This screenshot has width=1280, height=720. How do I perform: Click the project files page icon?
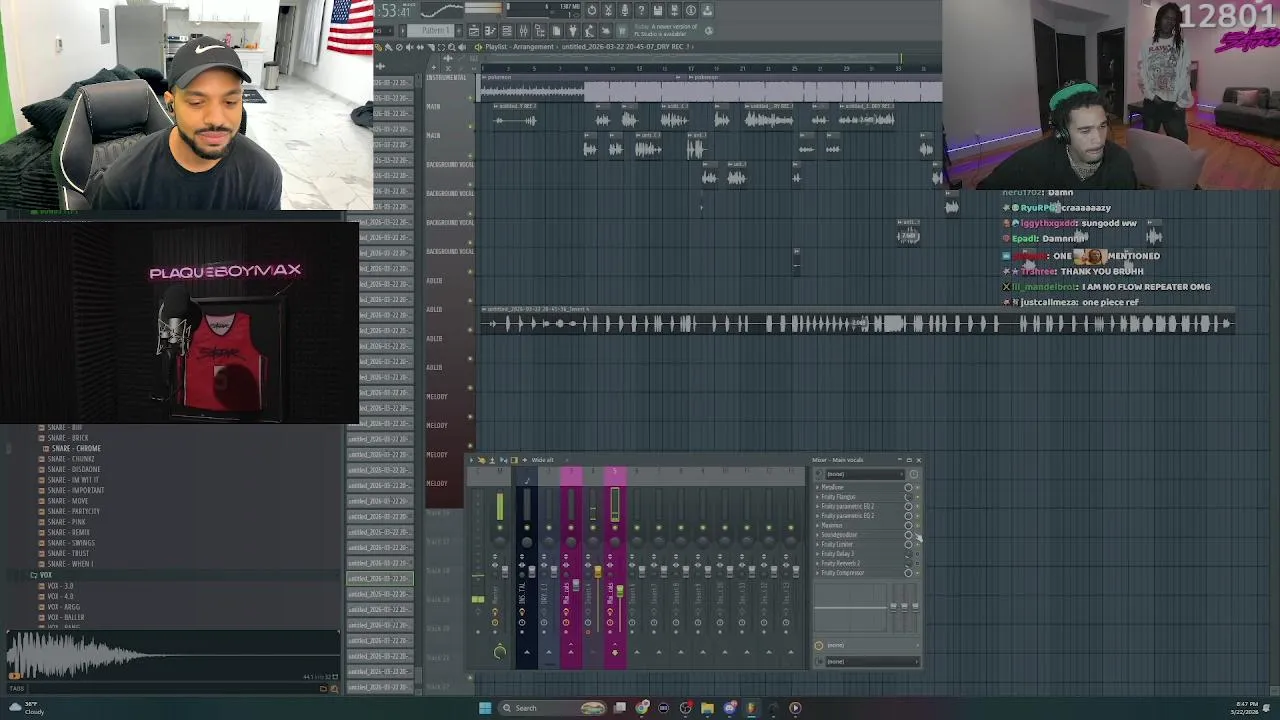556,31
